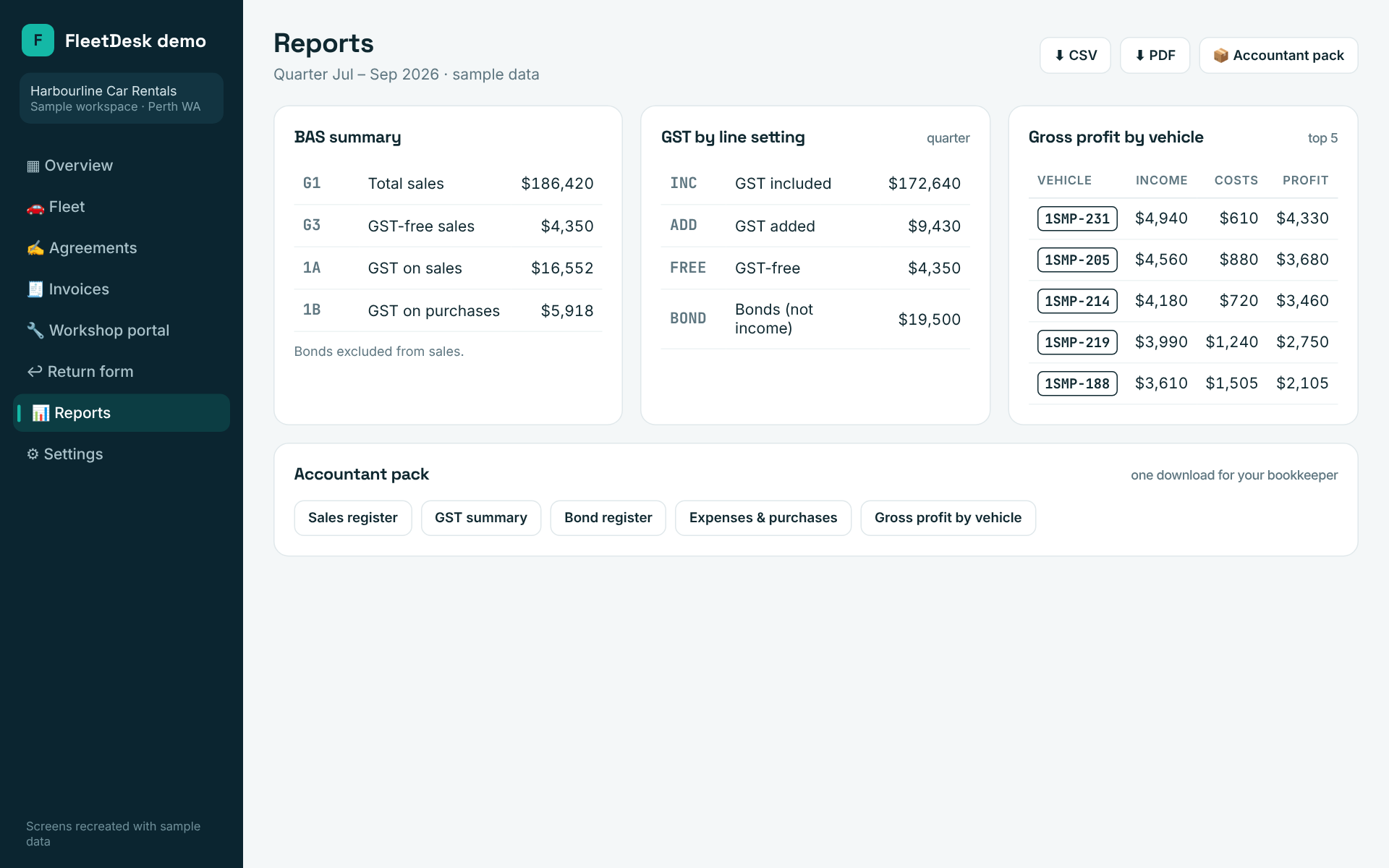Click the 1B GST on purchases value $5,918

[567, 311]
